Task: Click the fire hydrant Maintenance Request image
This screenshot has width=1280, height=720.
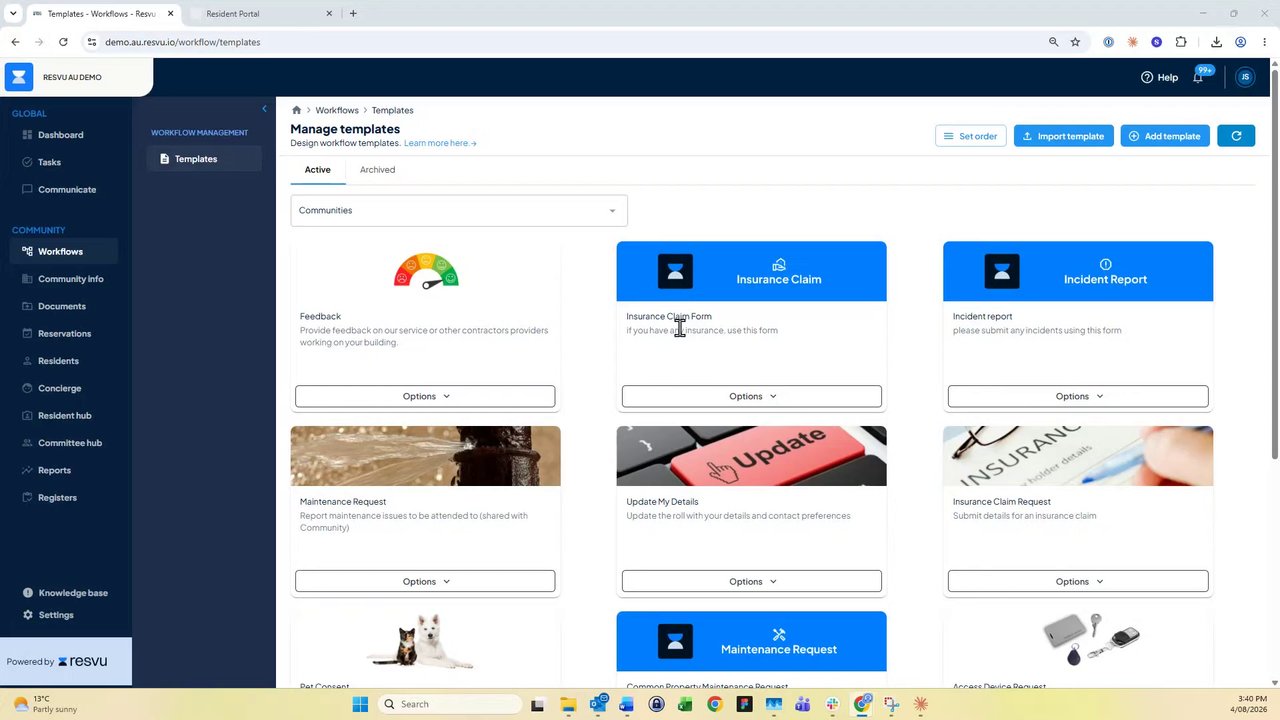Action: pos(426,456)
